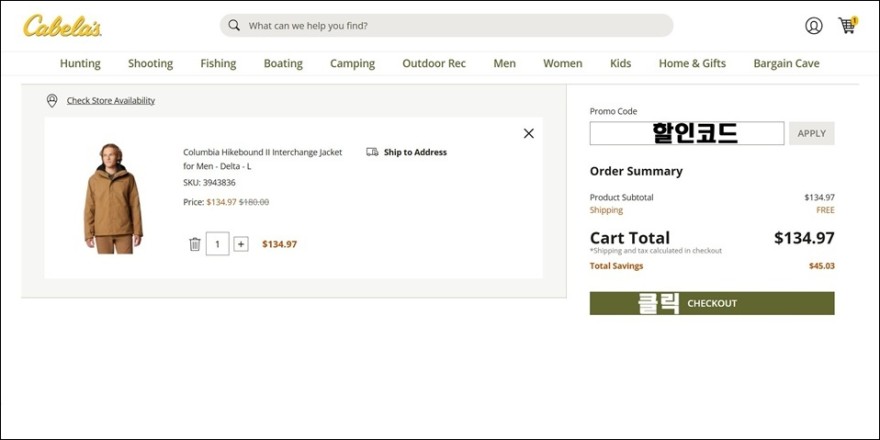Open the user account icon
The height and width of the screenshot is (440, 880).
pyautogui.click(x=813, y=26)
